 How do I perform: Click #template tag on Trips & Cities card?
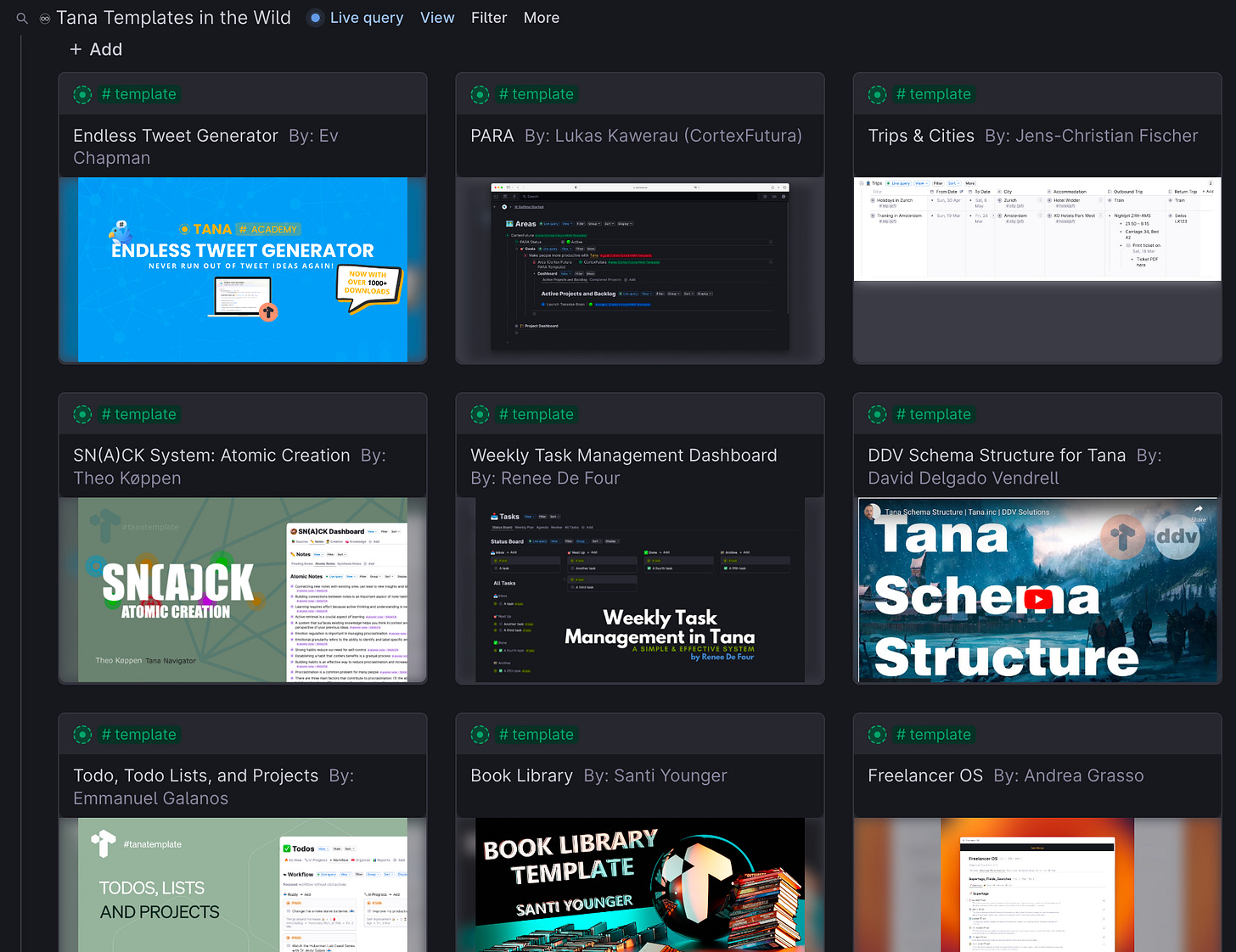tap(934, 94)
